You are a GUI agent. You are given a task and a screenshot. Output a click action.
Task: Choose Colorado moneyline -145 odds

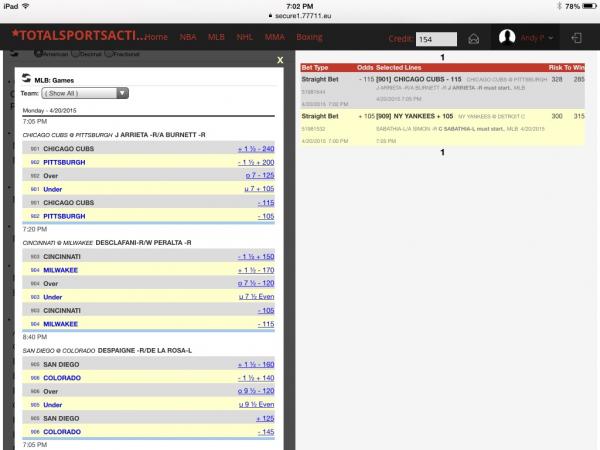point(265,432)
